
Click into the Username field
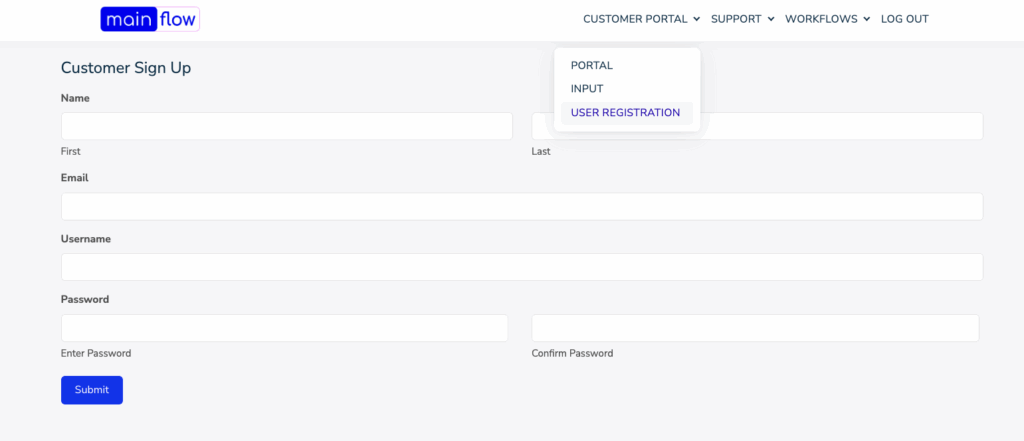click(522, 267)
